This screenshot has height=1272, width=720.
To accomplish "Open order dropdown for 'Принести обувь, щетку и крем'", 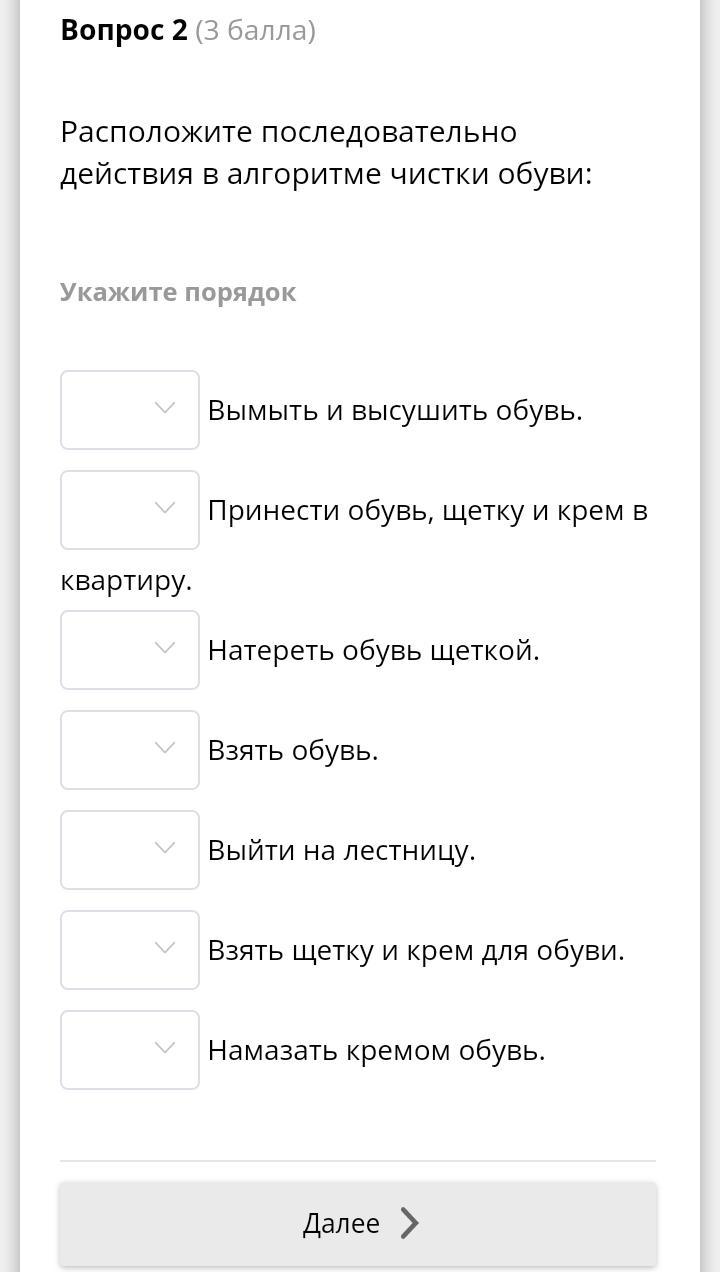I will coord(130,510).
